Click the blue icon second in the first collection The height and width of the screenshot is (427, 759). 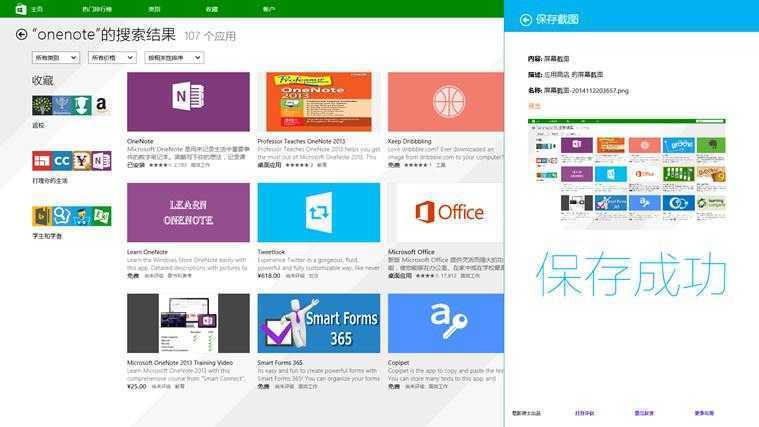tap(62, 105)
